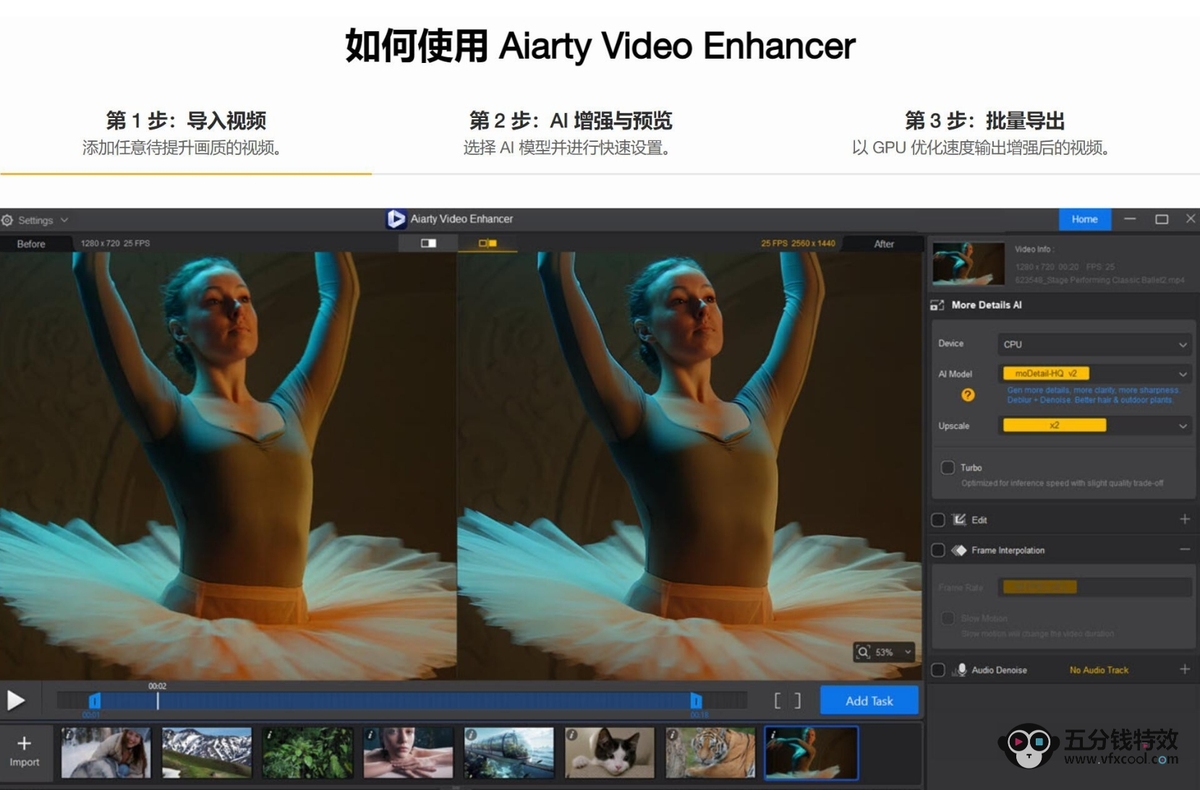
Task: Click info icon on the train thumbnail
Action: [x=471, y=735]
